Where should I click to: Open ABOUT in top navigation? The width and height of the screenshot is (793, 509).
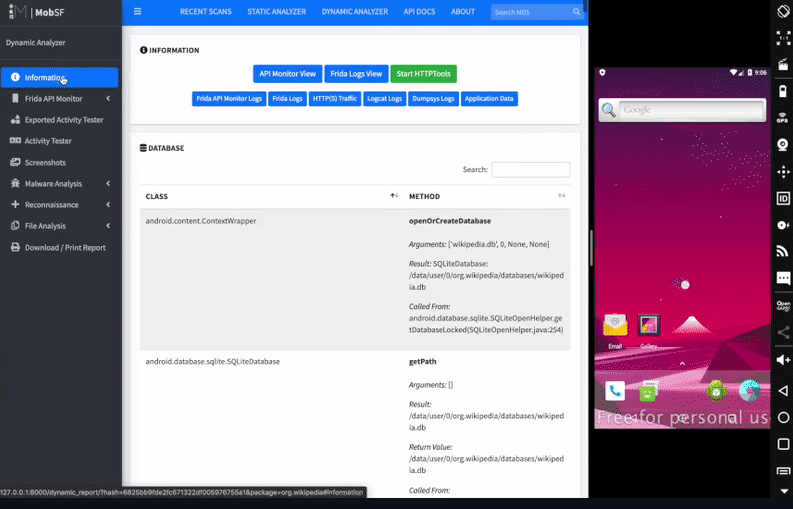click(463, 12)
